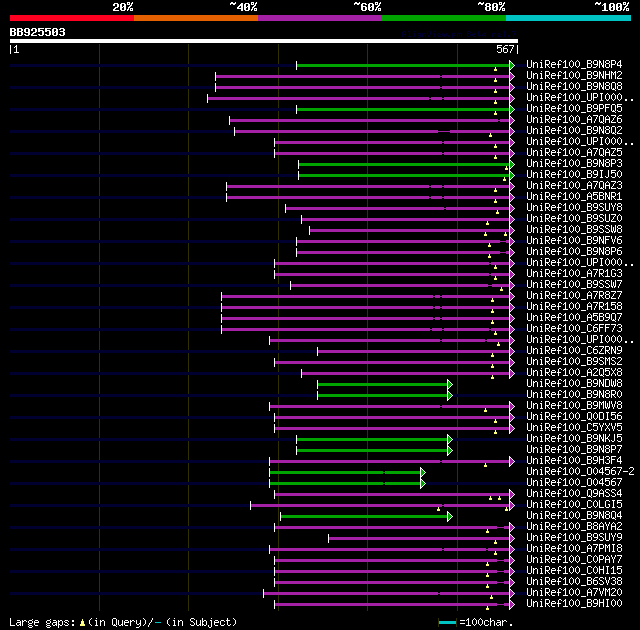
Task: Click the green ~80% legend segment
Action: tap(444, 18)
